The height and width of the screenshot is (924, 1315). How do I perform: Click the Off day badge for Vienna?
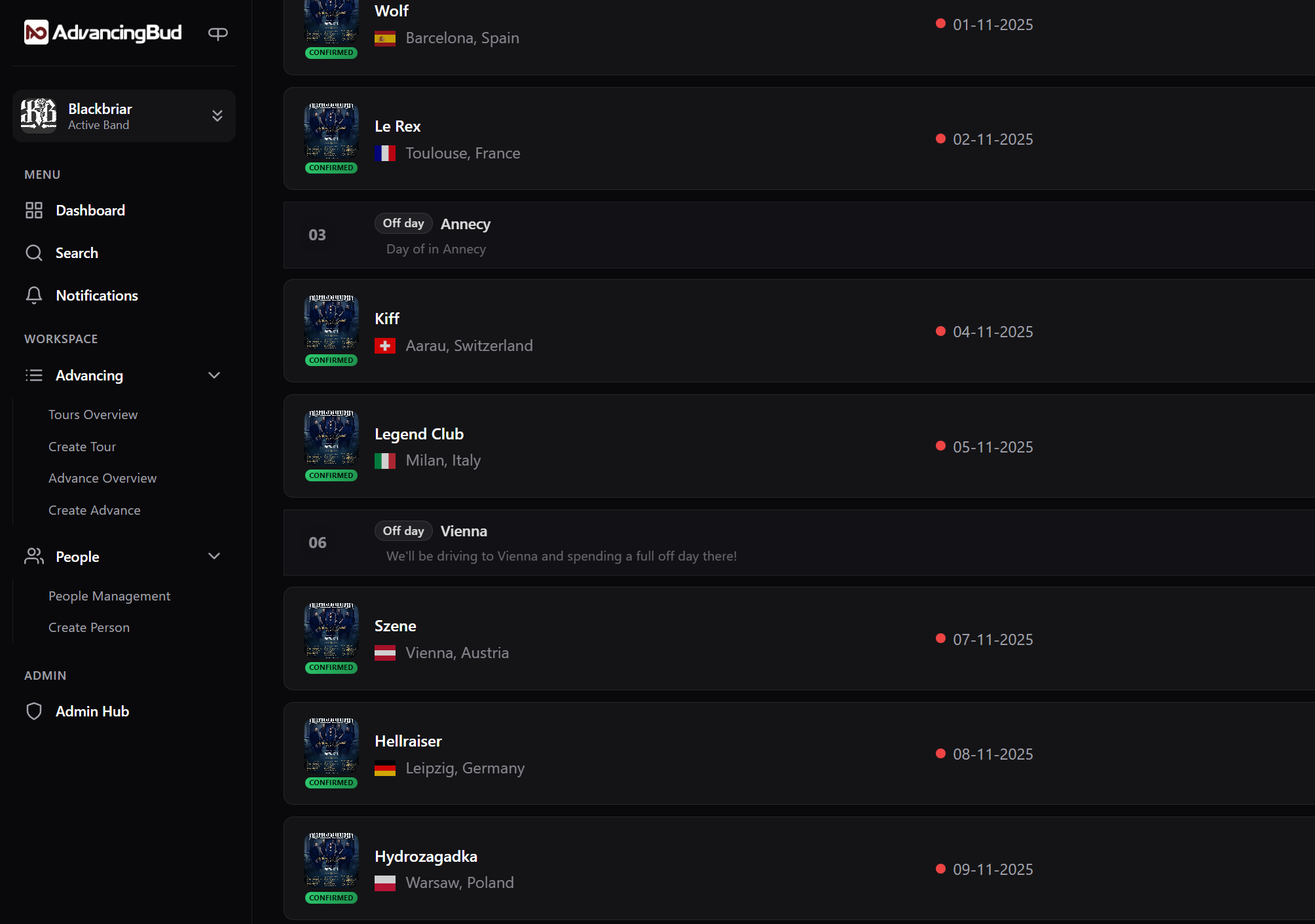click(x=403, y=531)
